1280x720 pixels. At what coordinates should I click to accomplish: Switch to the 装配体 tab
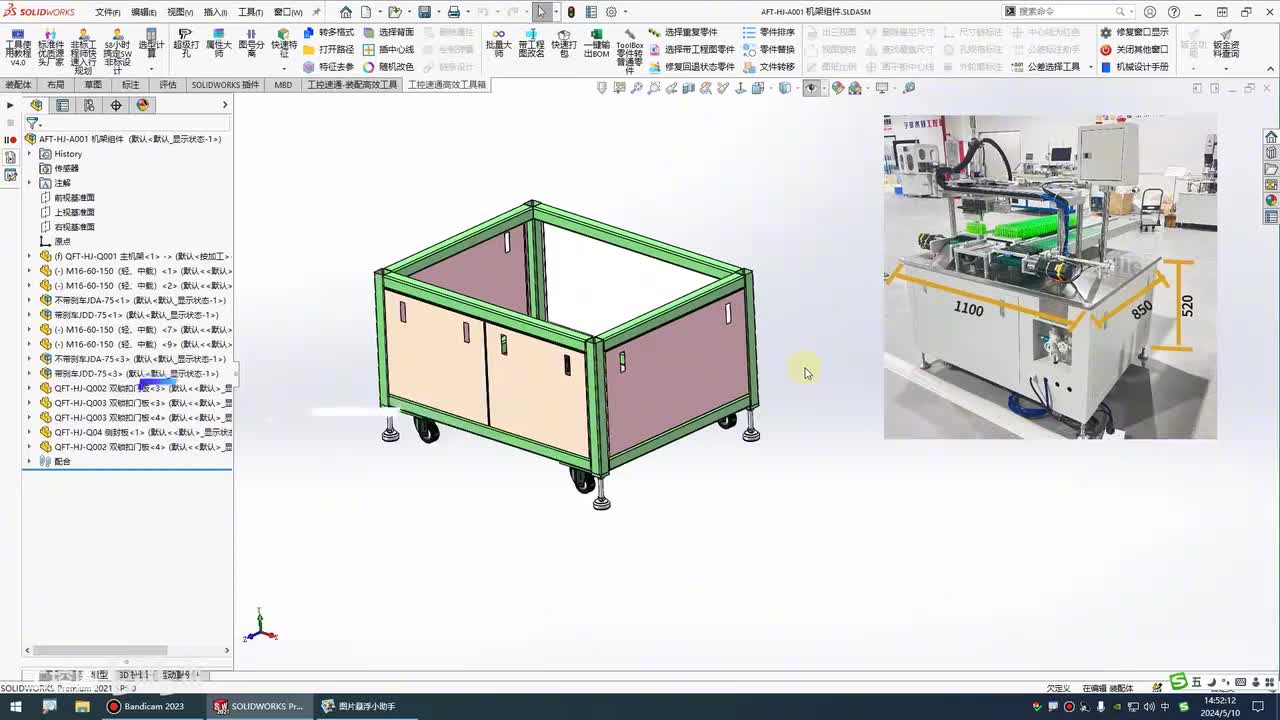(x=18, y=85)
